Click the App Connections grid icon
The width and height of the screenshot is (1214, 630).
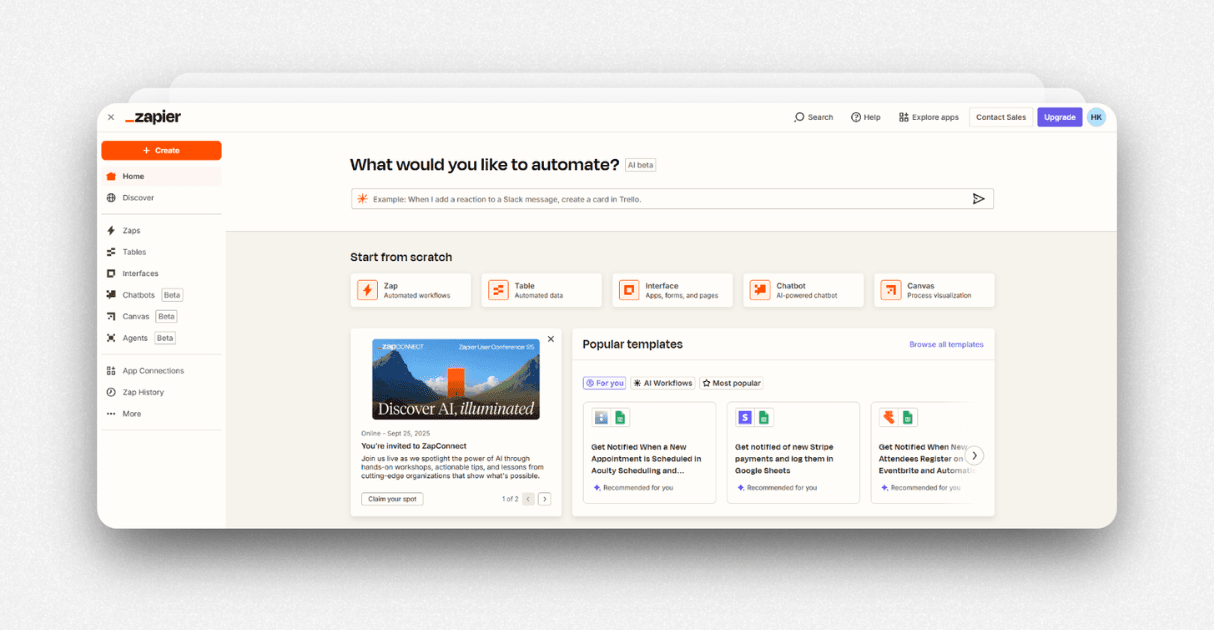point(111,371)
